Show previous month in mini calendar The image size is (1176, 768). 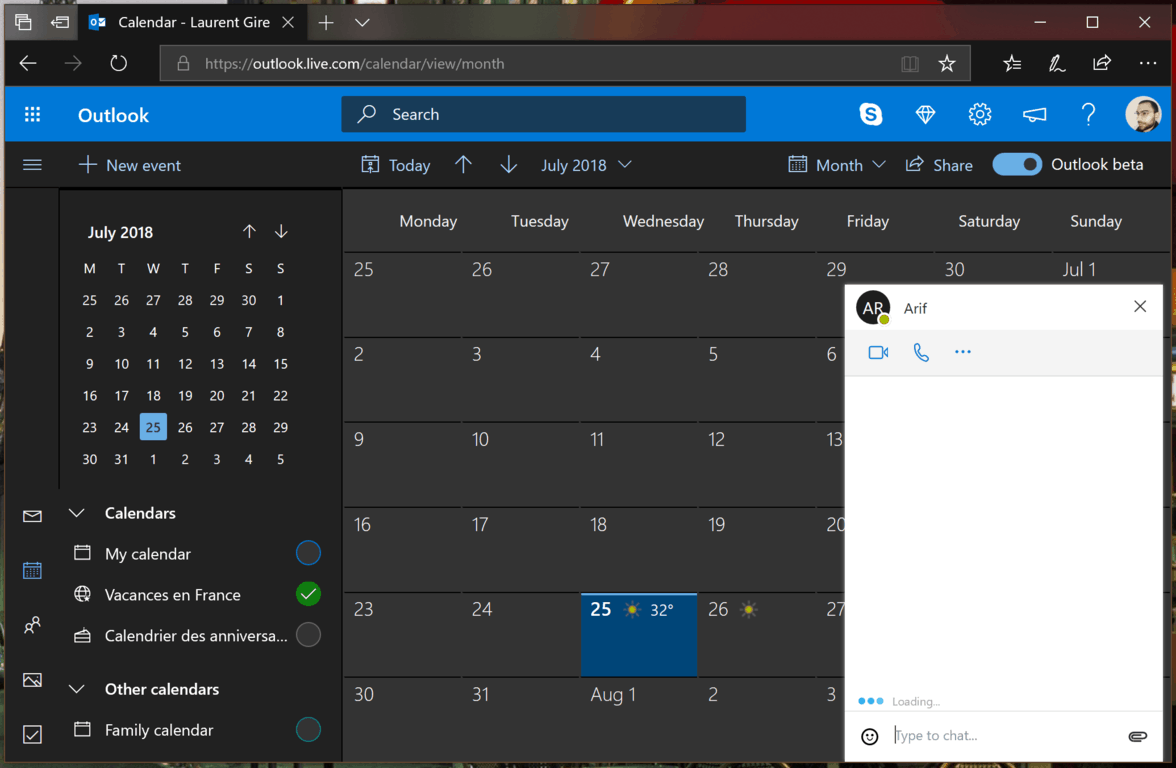(249, 231)
